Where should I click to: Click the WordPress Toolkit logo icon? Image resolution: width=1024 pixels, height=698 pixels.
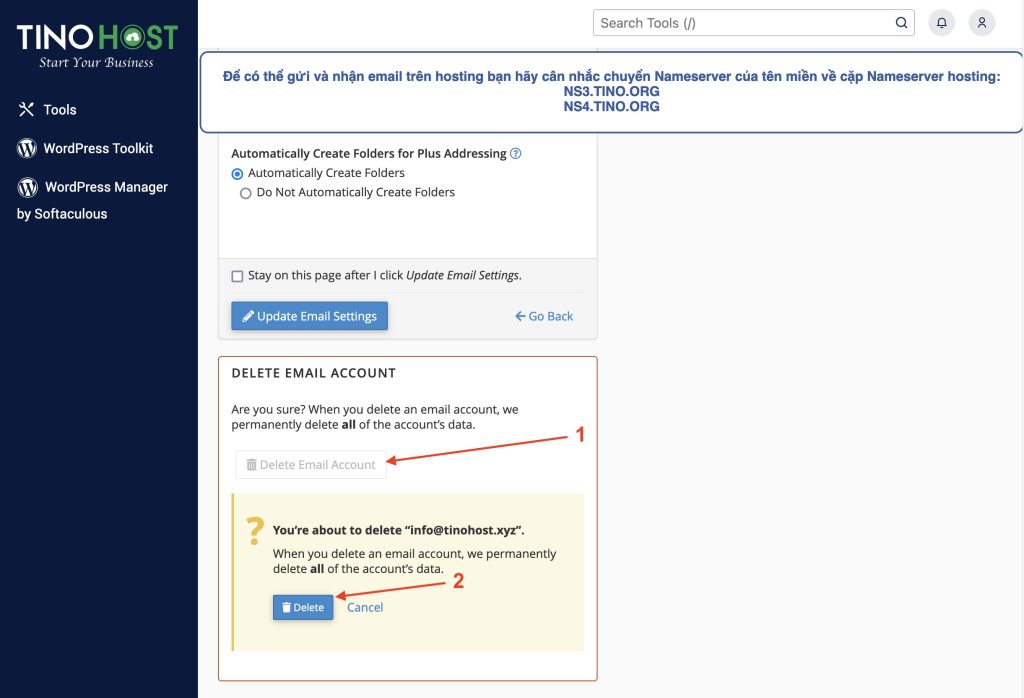pos(27,148)
